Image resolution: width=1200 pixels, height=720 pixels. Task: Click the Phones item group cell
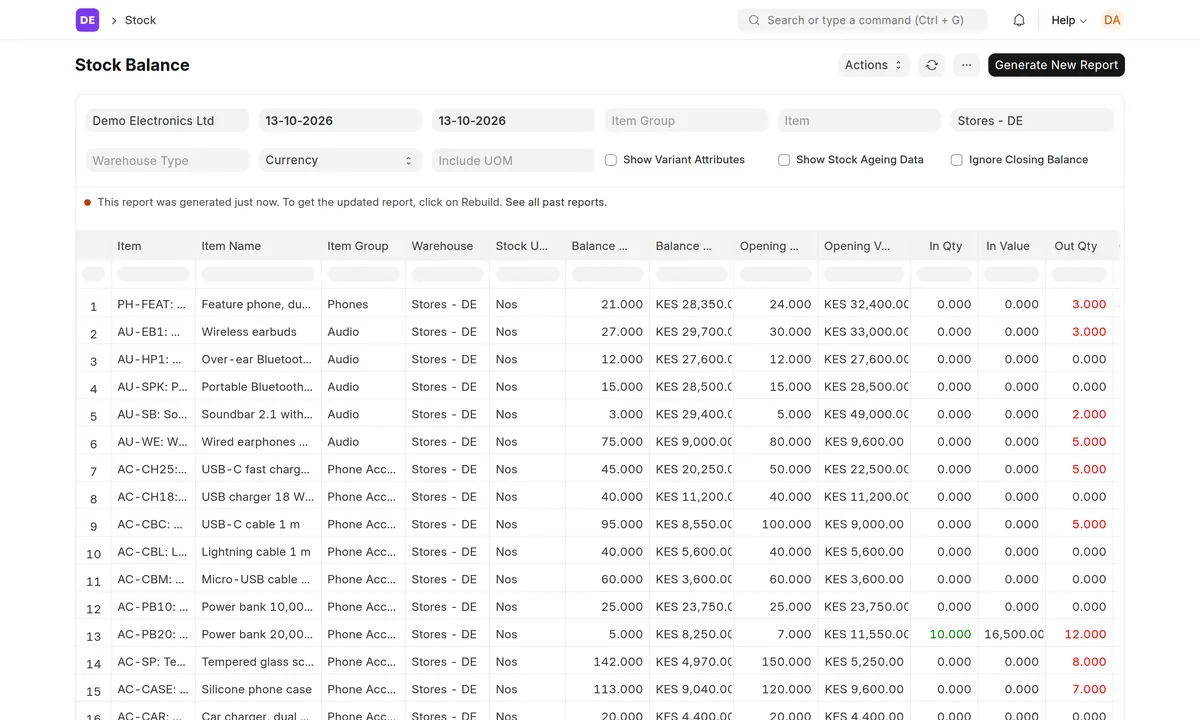pyautogui.click(x=363, y=304)
